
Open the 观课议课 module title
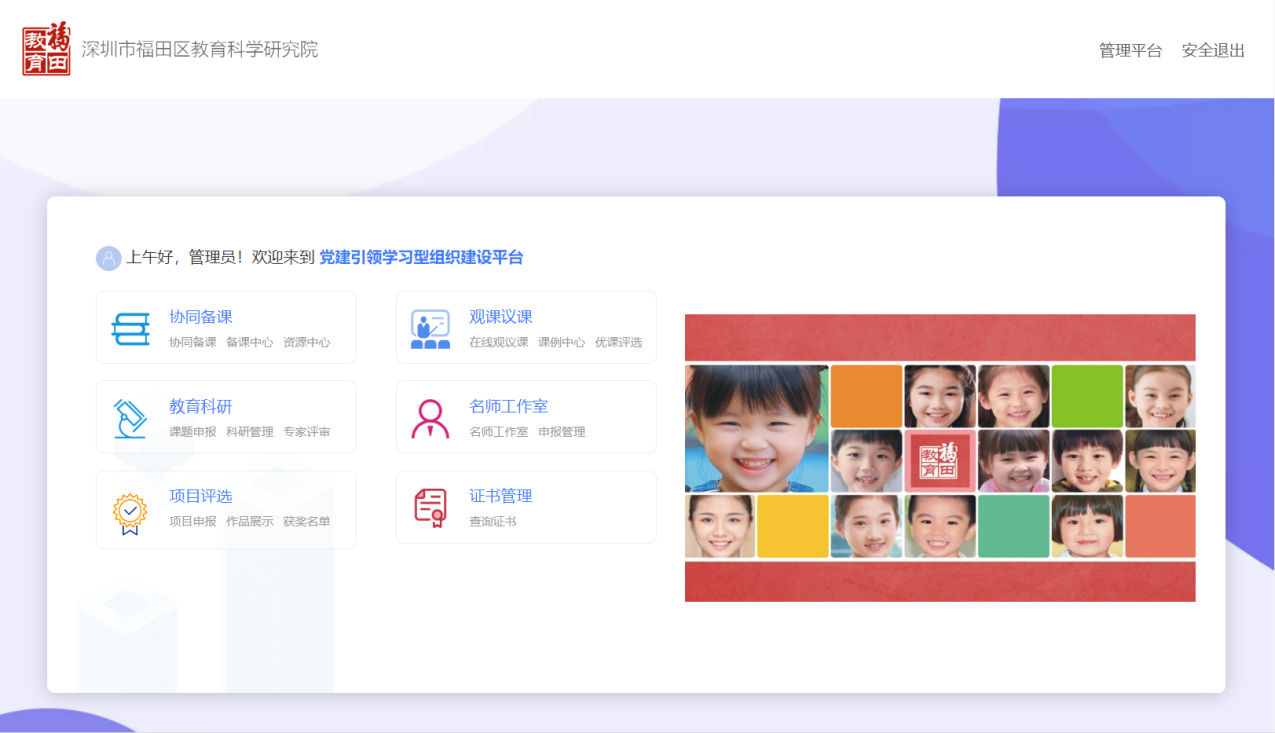(501, 317)
